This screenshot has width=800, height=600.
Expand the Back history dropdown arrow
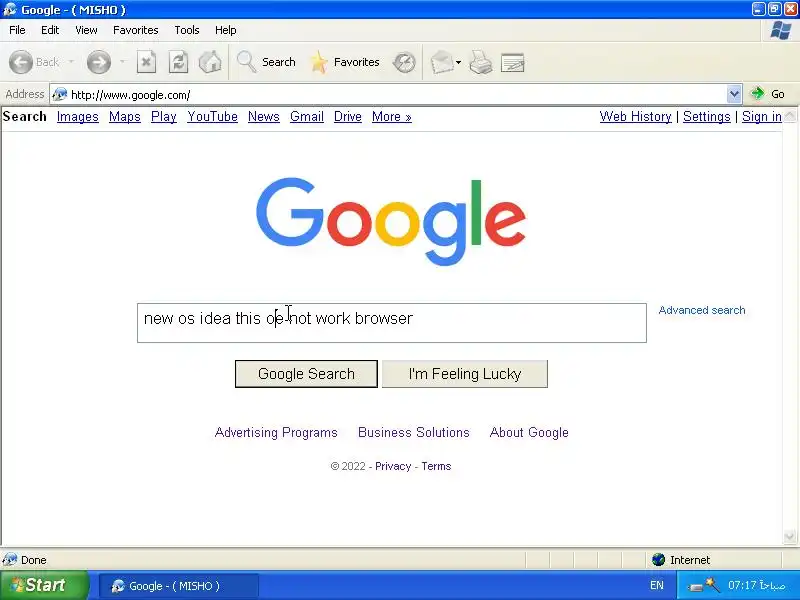coord(71,62)
